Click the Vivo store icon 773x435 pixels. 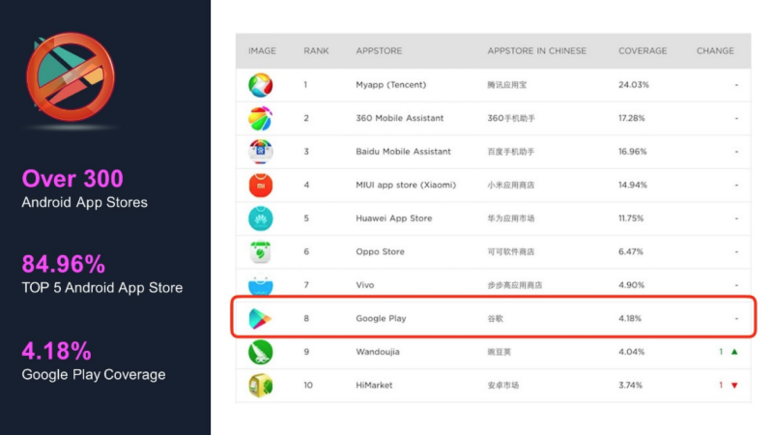[x=260, y=285]
